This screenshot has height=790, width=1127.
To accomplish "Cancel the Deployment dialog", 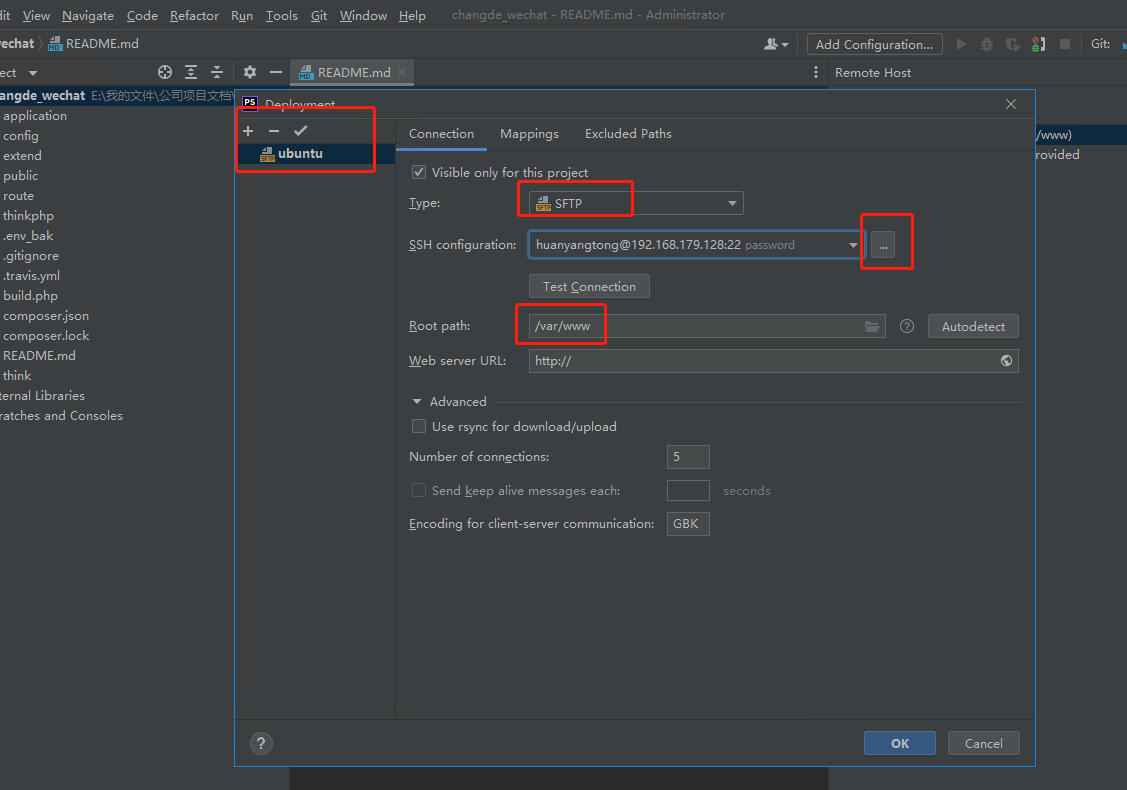I will 983,743.
